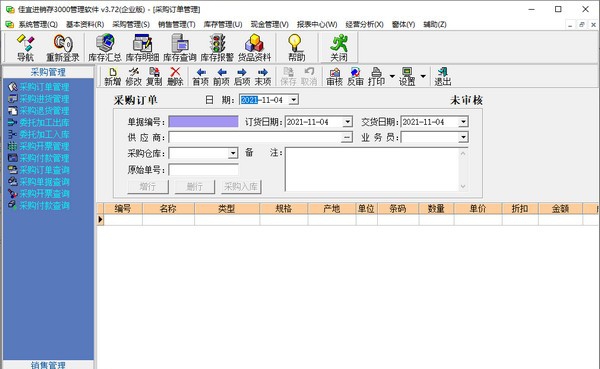This screenshot has height=369, width=600.
Task: Click the 备注 remarks text area
Action: point(372,169)
